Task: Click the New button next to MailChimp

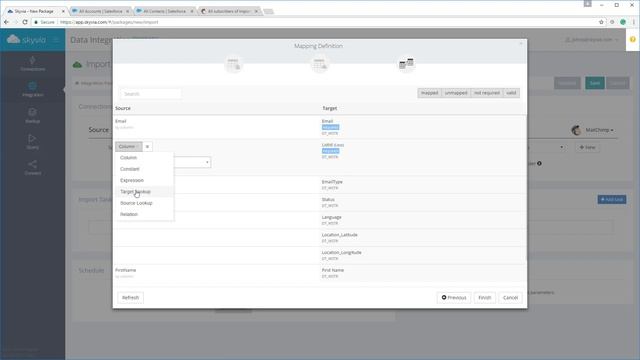Action: click(x=587, y=147)
